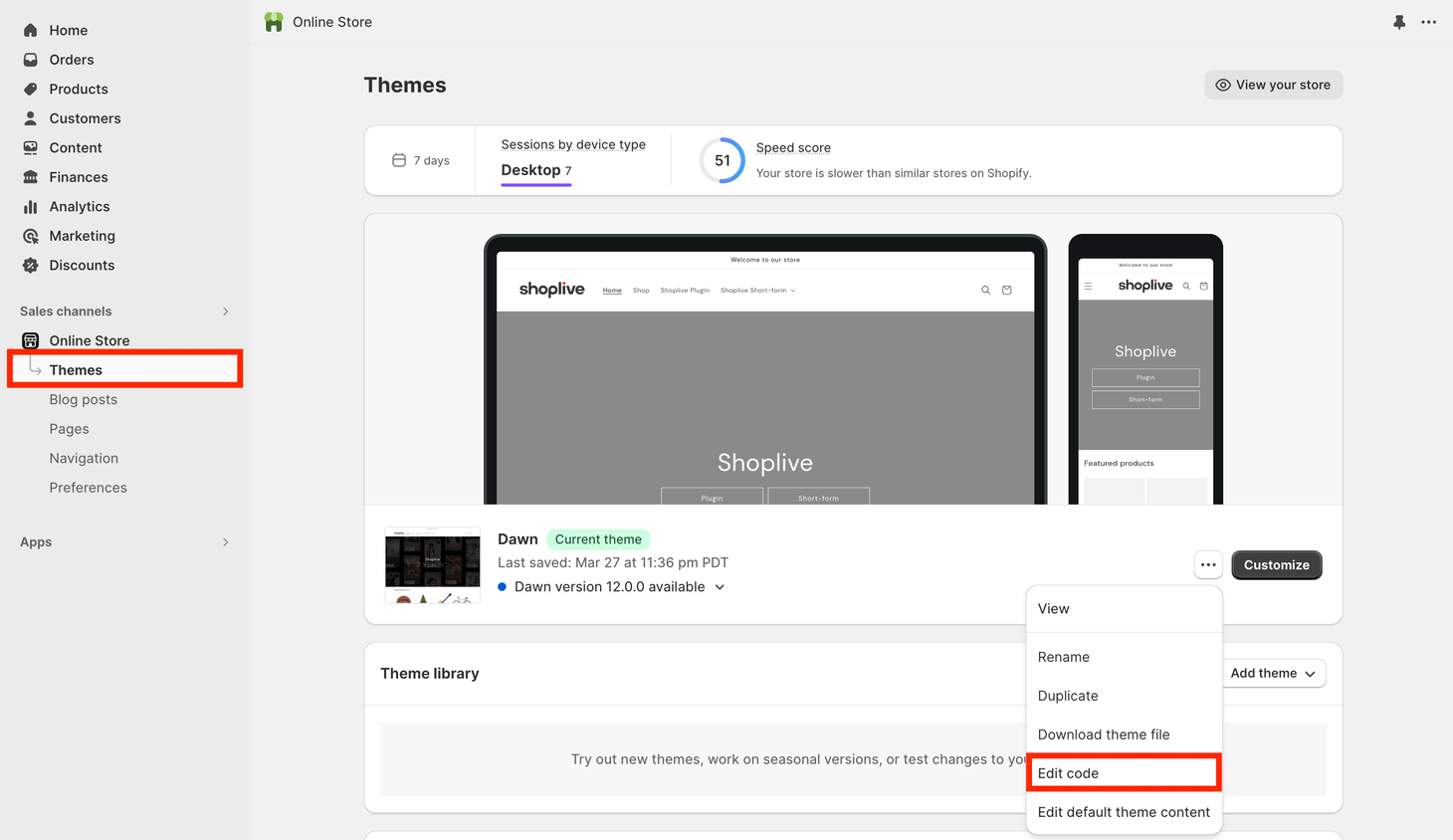Screen dimensions: 1453x840
Task: Click the Products tag icon
Action: [31, 89]
